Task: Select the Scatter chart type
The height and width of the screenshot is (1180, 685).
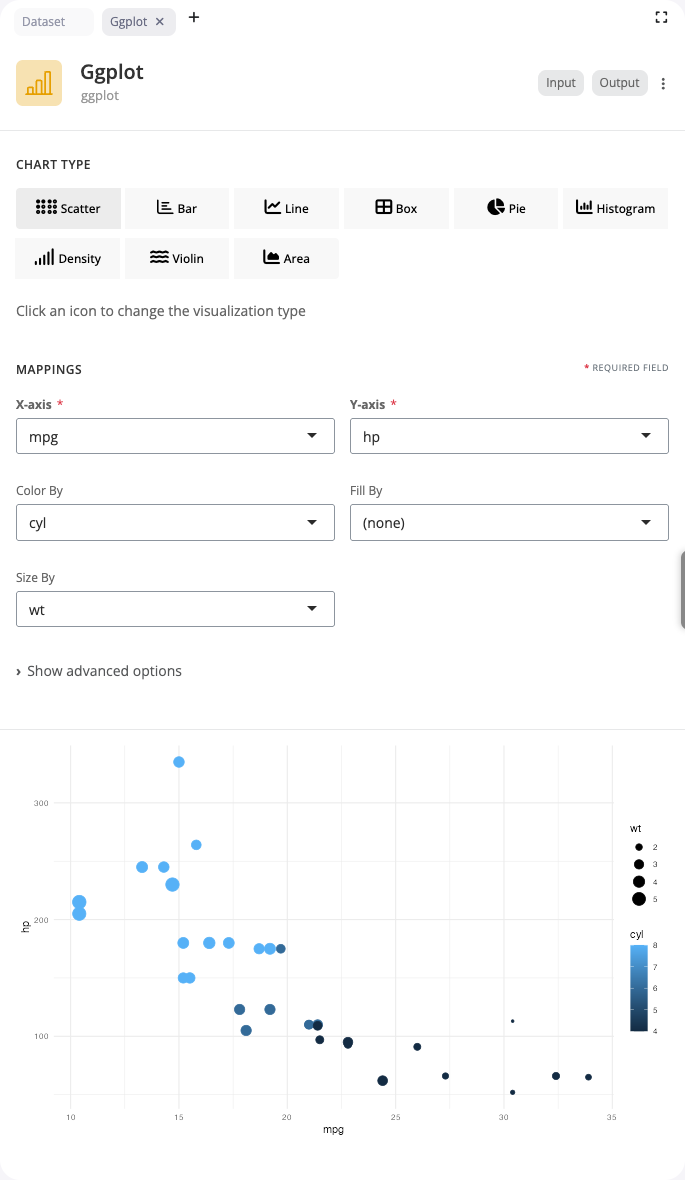Action: (x=68, y=208)
